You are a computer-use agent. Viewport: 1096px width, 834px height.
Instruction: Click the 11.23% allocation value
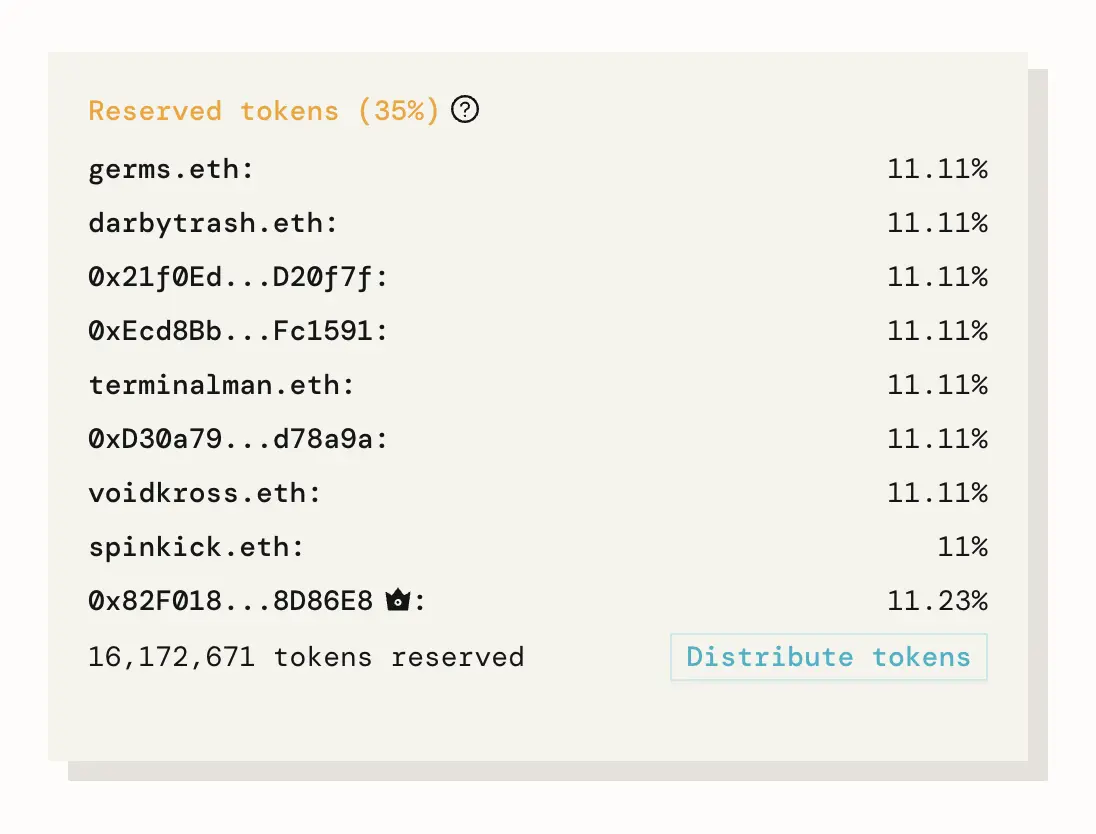coord(937,600)
